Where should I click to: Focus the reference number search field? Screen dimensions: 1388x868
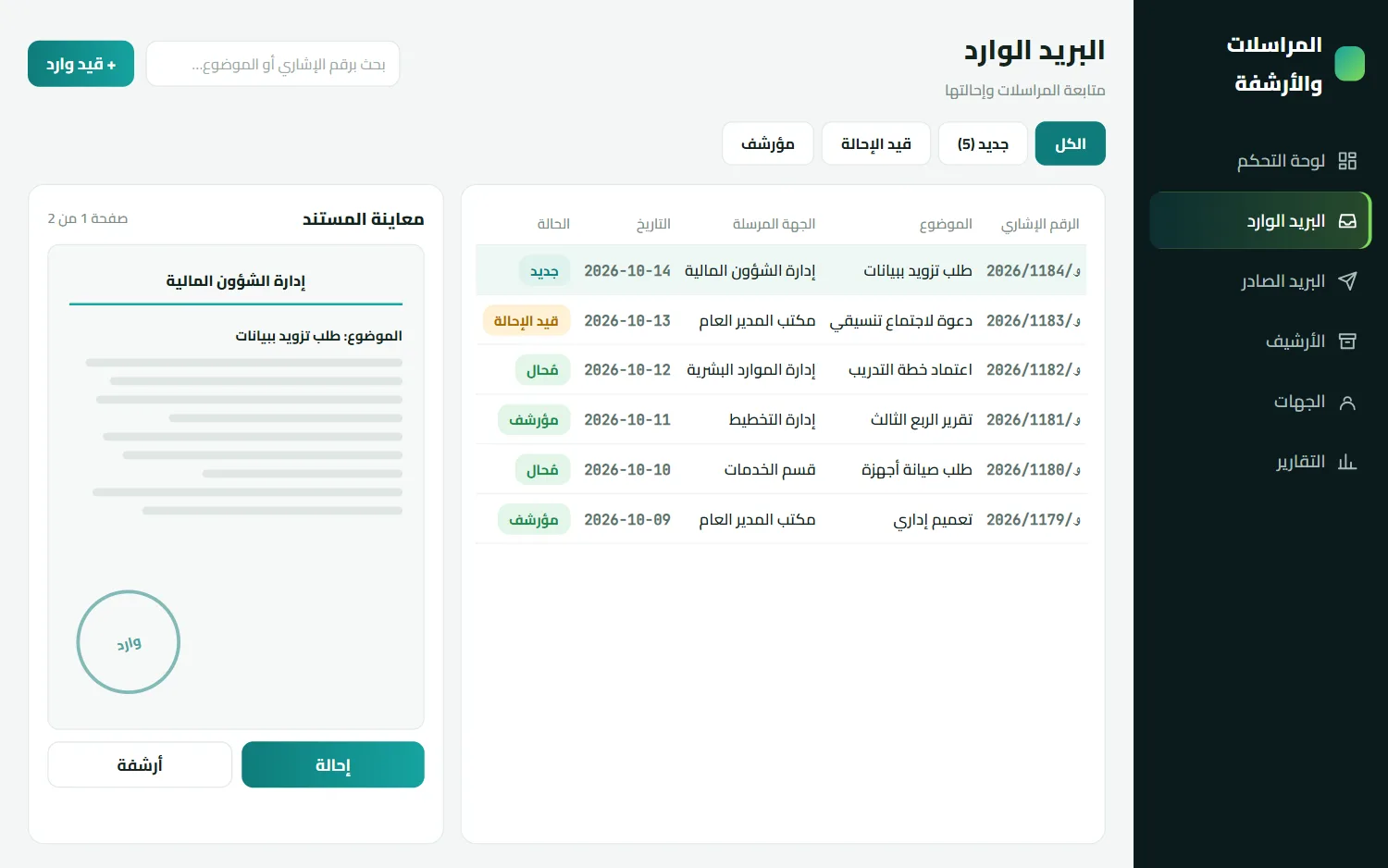[273, 64]
